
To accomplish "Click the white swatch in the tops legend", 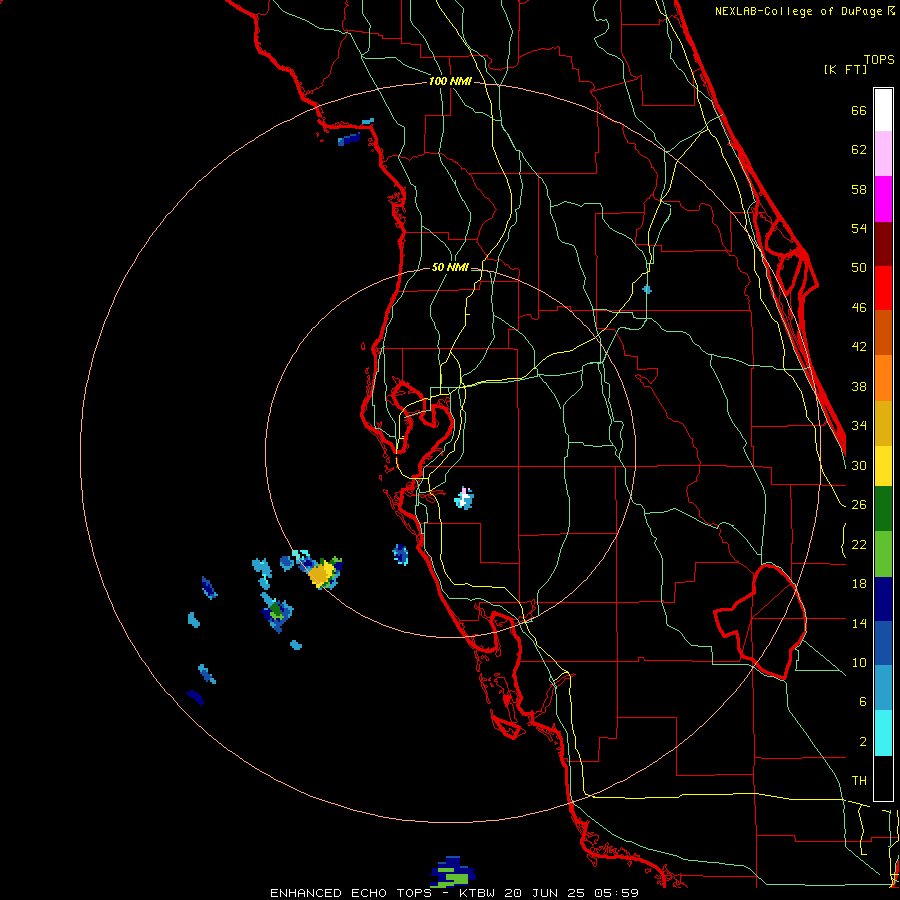I will click(883, 110).
